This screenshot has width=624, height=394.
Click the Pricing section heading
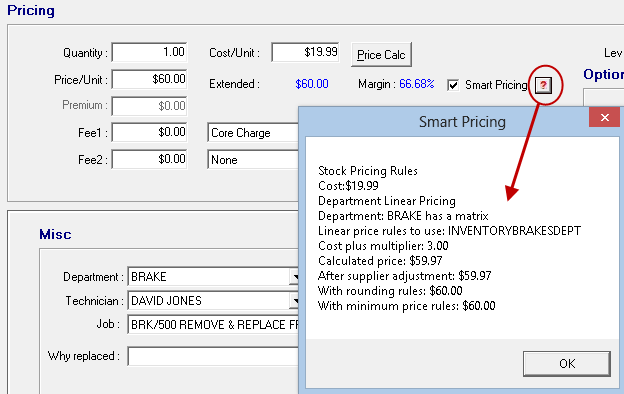click(x=31, y=10)
